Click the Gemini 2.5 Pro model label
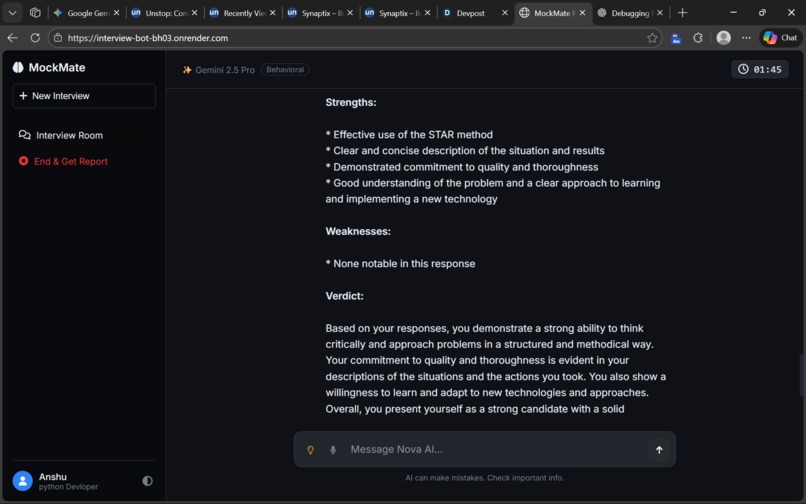The width and height of the screenshot is (806, 504). pos(225,70)
